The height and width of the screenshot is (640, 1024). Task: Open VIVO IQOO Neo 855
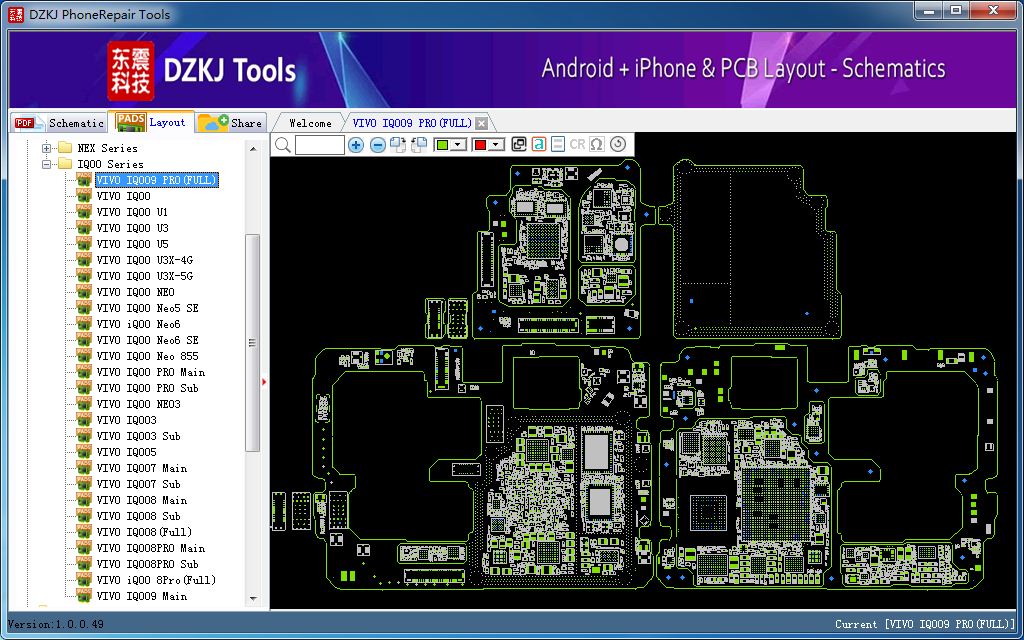(x=147, y=356)
